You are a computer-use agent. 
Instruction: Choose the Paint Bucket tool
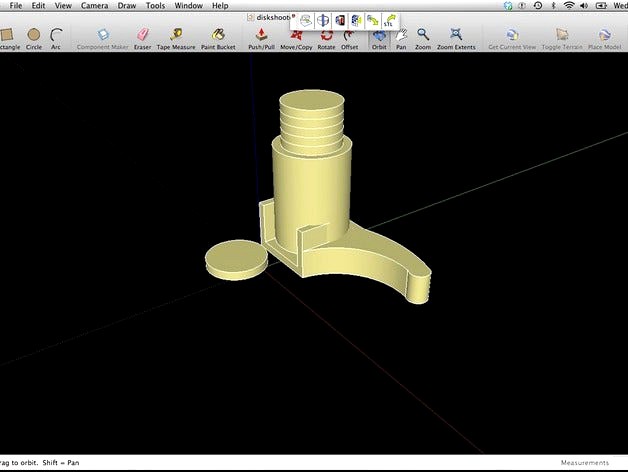point(218,37)
